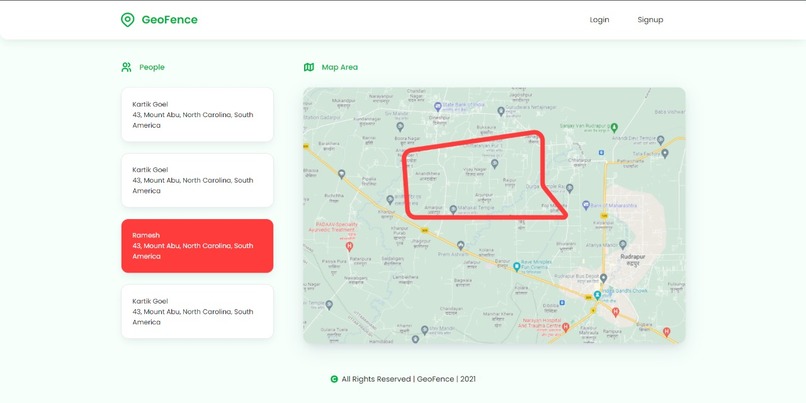Open the Login page

[599, 20]
